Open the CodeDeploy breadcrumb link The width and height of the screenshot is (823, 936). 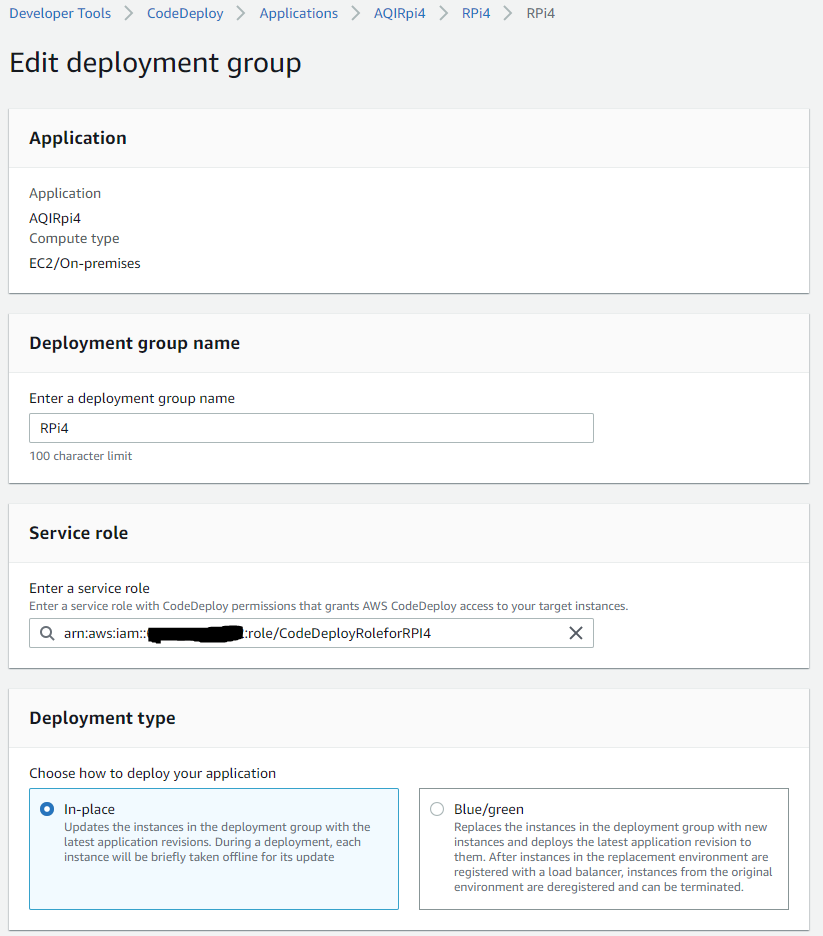click(185, 13)
